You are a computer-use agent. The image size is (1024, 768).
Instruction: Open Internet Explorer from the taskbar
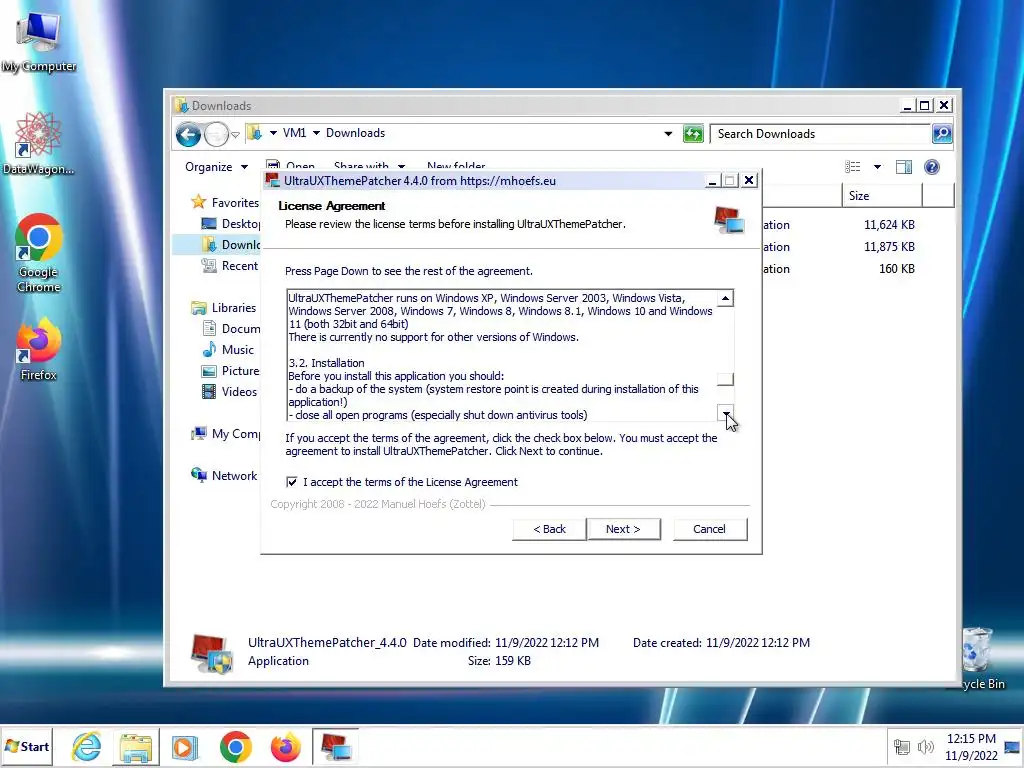tap(86, 746)
